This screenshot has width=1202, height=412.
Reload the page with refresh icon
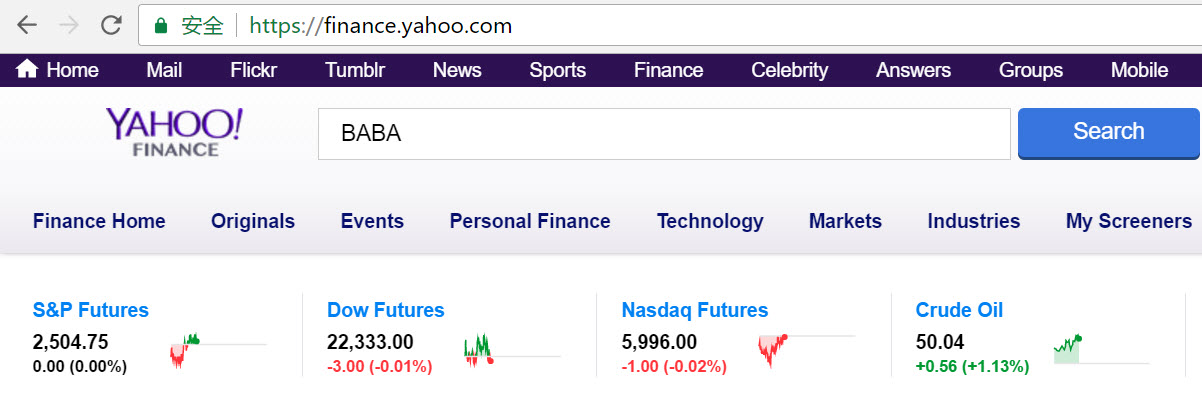[112, 26]
